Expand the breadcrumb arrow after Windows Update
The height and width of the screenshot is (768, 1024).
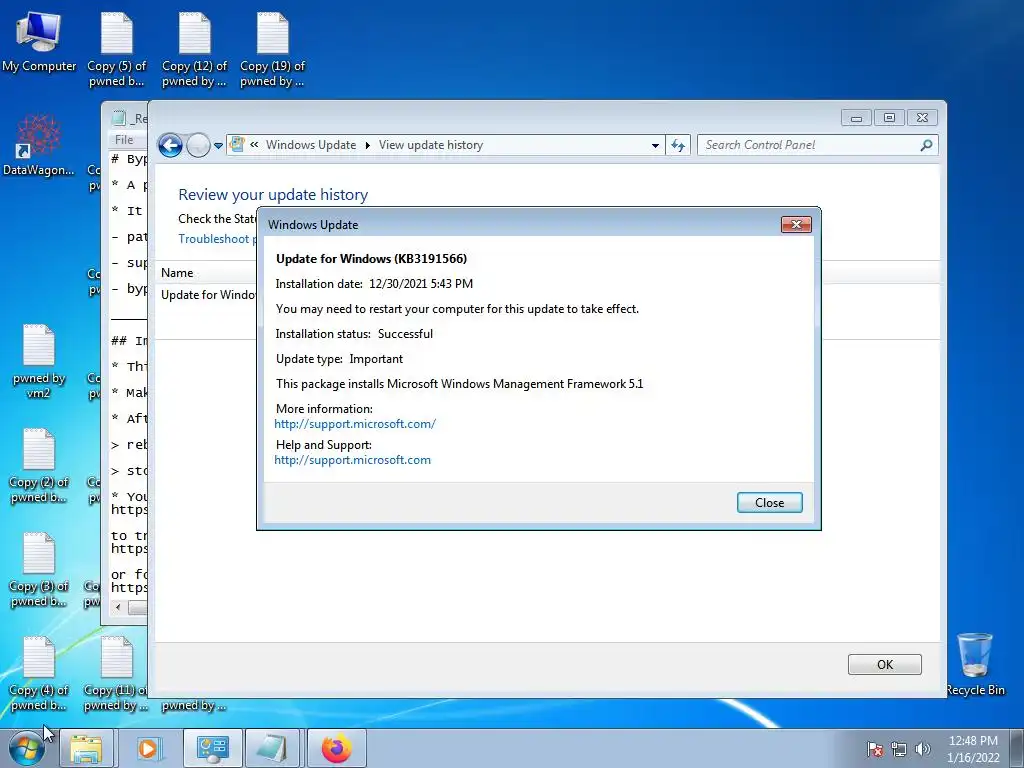368,145
